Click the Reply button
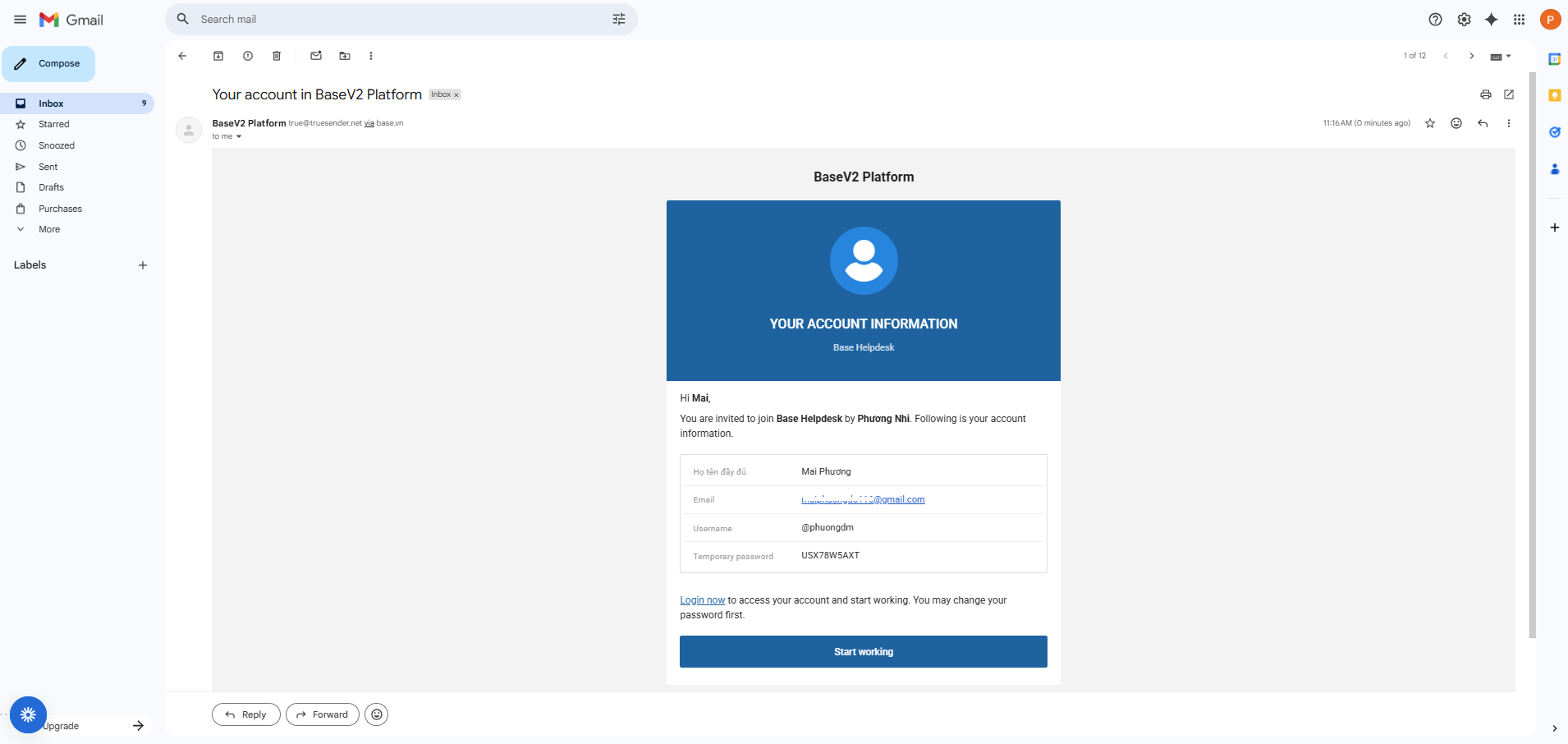1568x744 pixels. point(246,714)
